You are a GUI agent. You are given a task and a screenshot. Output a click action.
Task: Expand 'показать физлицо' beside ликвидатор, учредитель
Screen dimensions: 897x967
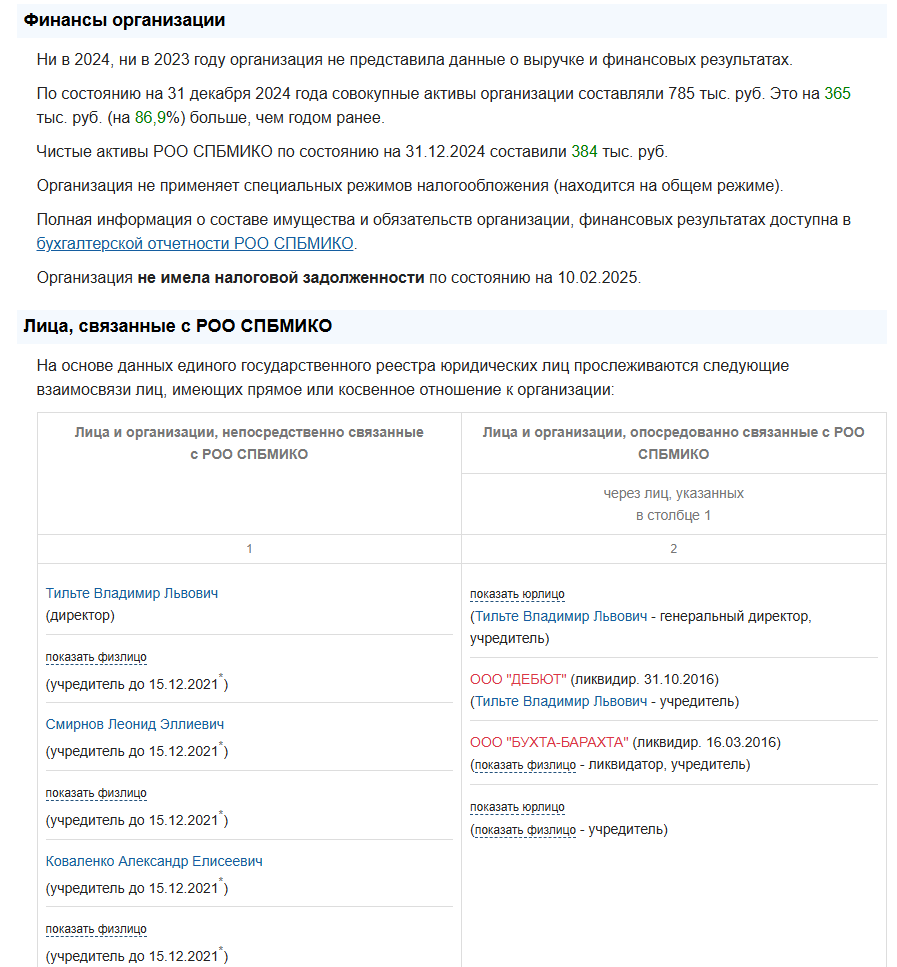pos(525,765)
